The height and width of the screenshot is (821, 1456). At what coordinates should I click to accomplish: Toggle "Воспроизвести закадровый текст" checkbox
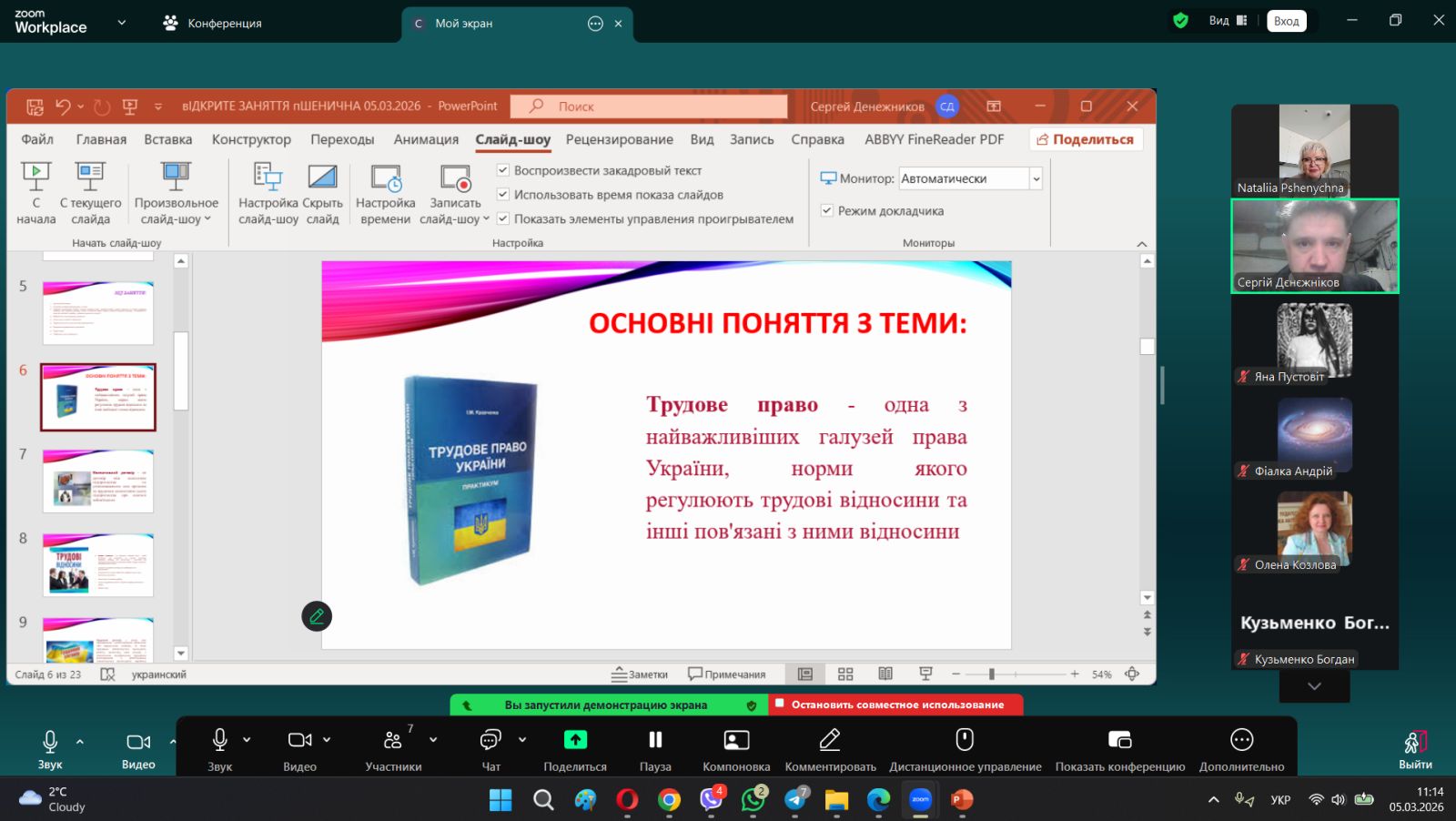coord(502,170)
